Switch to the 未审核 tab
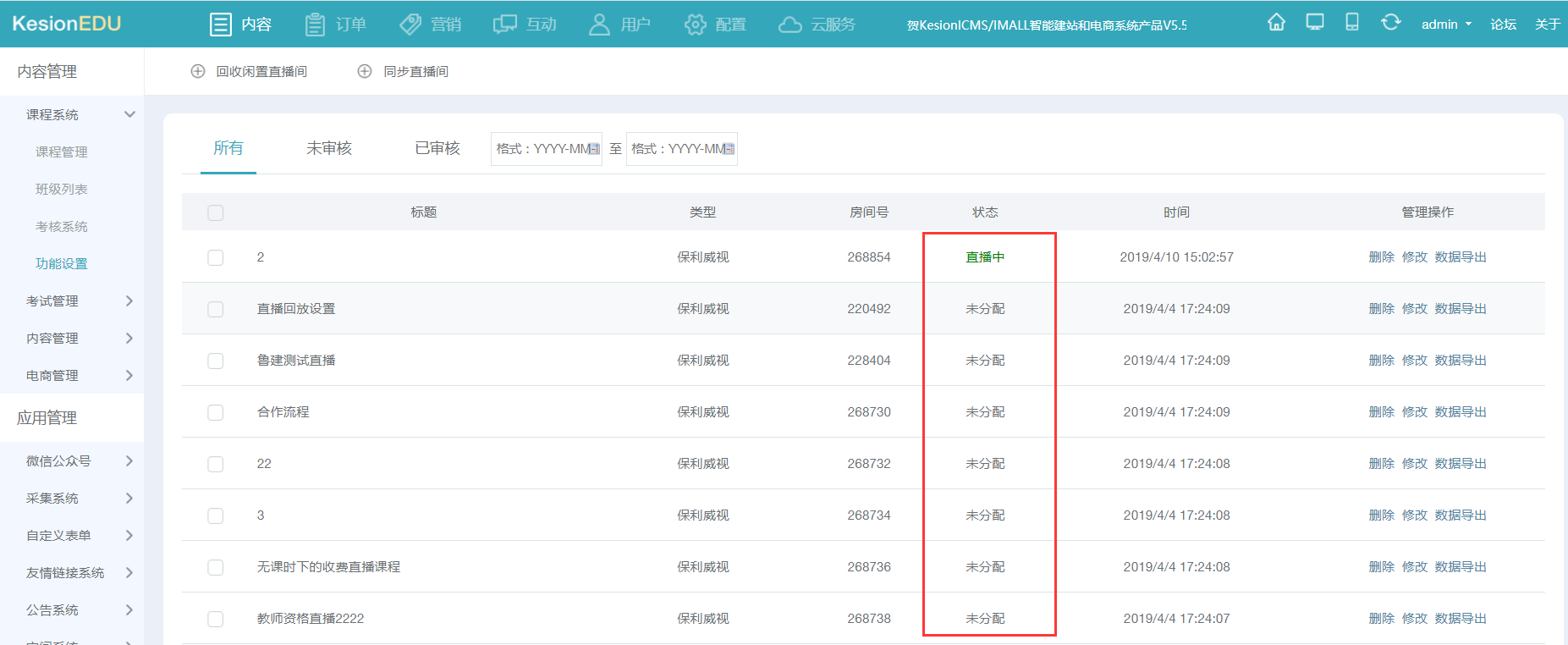This screenshot has height=645, width=1568. 328,149
